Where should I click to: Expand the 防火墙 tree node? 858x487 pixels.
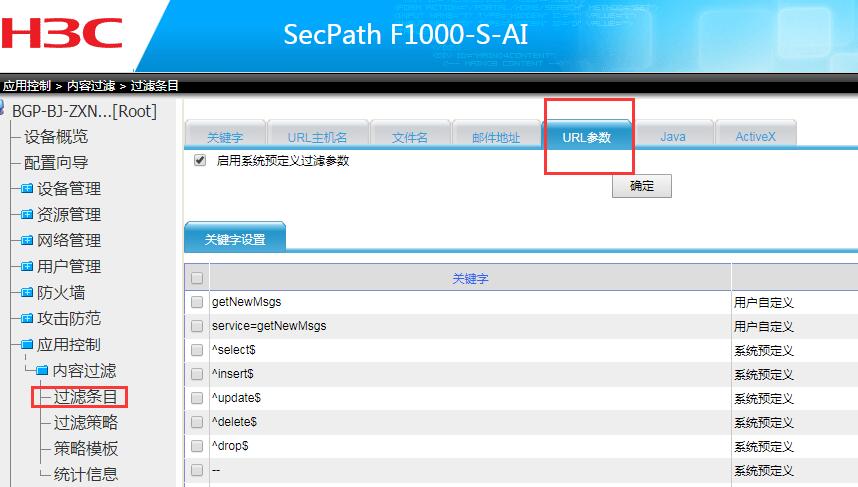[26, 292]
